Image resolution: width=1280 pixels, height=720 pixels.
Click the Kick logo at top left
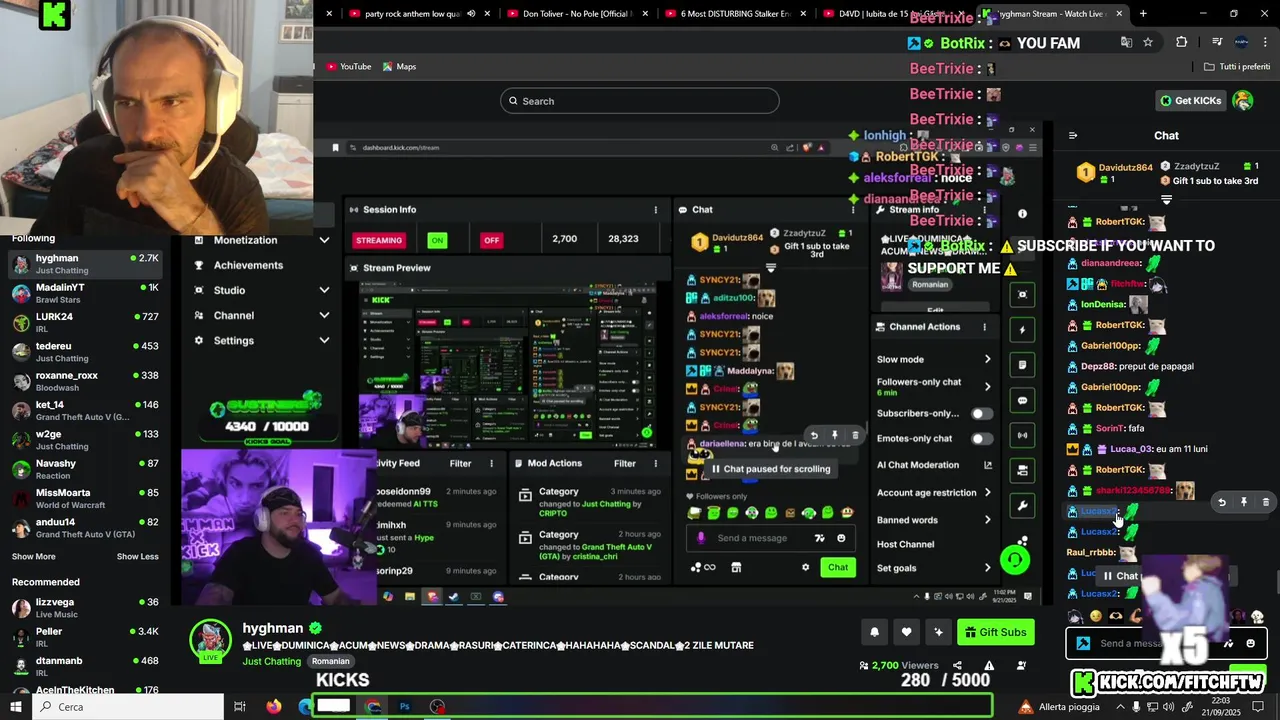click(x=55, y=15)
